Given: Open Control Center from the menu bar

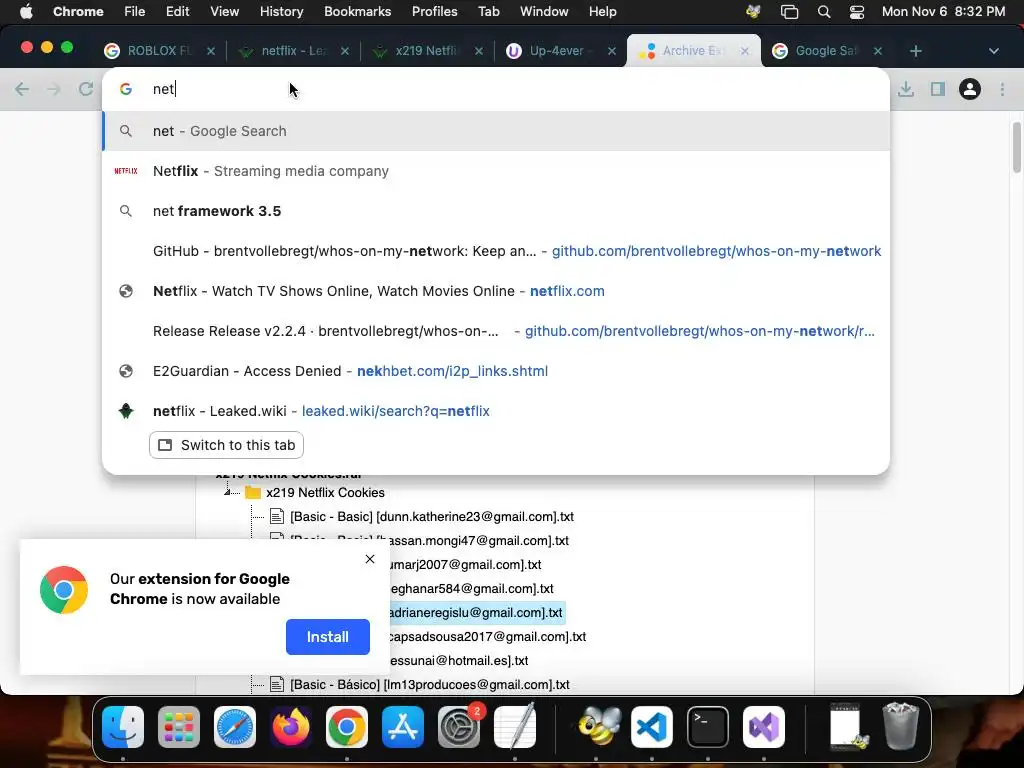Looking at the screenshot, I should 857,12.
